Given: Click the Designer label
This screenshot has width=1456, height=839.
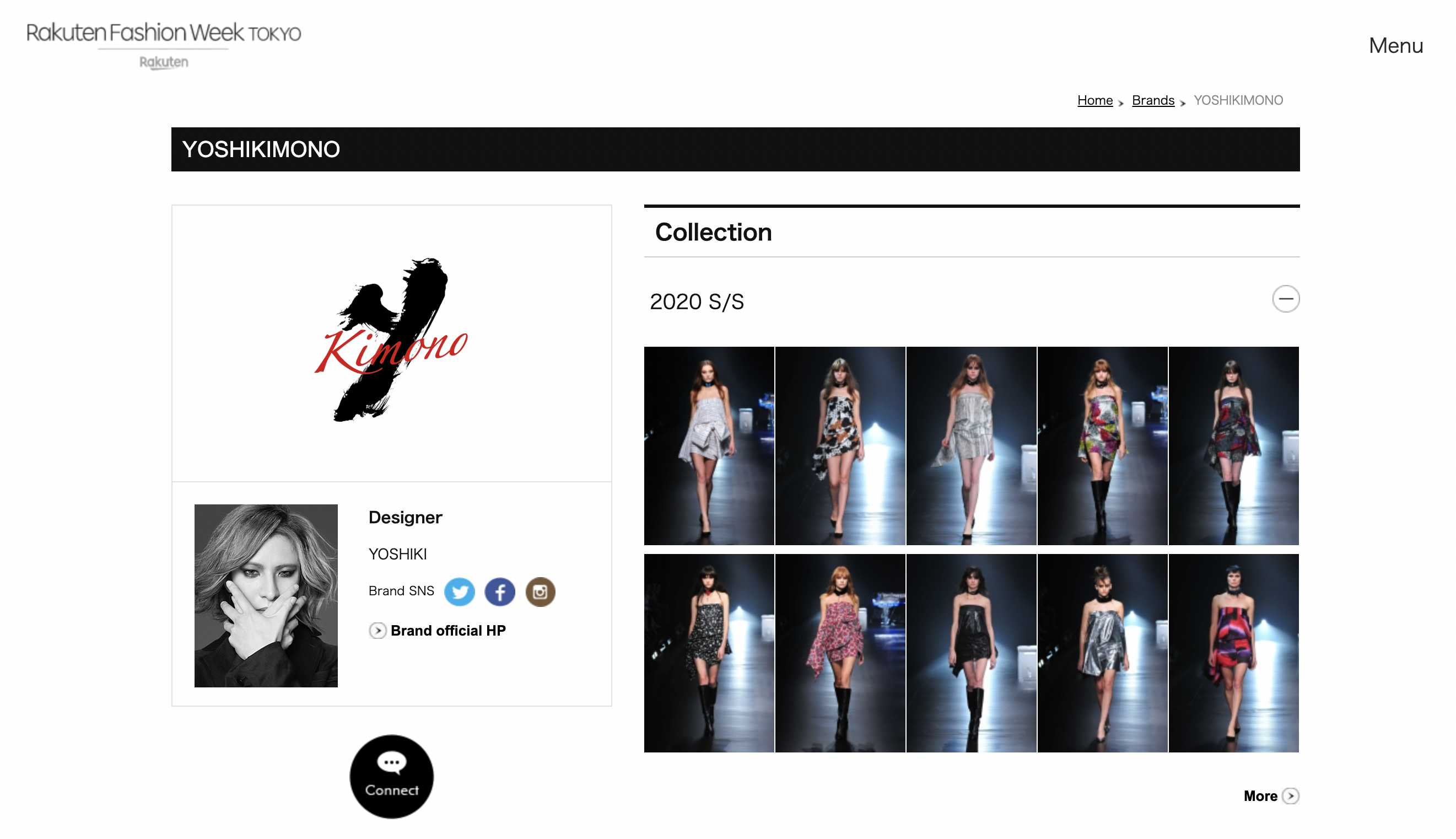Looking at the screenshot, I should coord(405,517).
